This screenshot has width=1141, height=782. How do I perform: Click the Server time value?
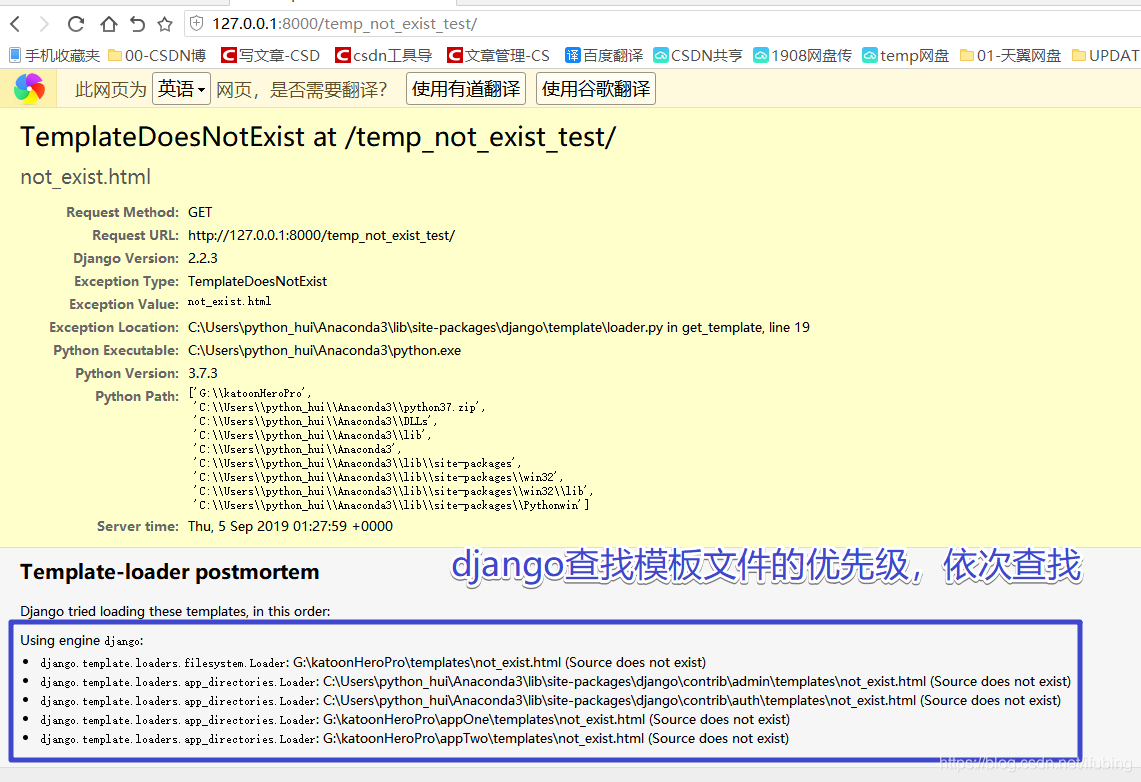[x=290, y=526]
